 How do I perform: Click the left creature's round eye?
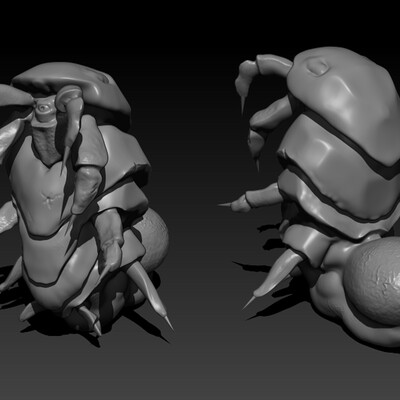click(x=43, y=108)
